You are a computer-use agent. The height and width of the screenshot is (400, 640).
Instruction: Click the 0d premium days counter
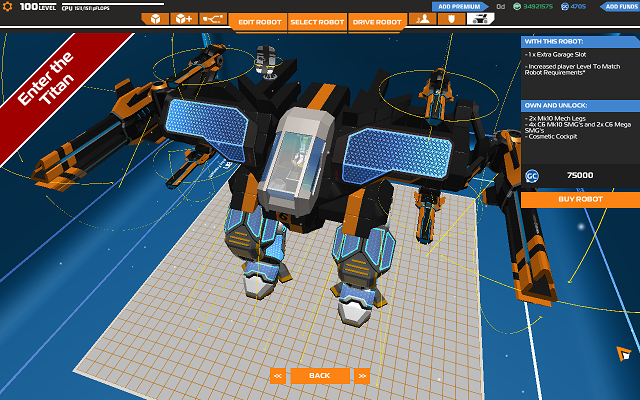[500, 7]
